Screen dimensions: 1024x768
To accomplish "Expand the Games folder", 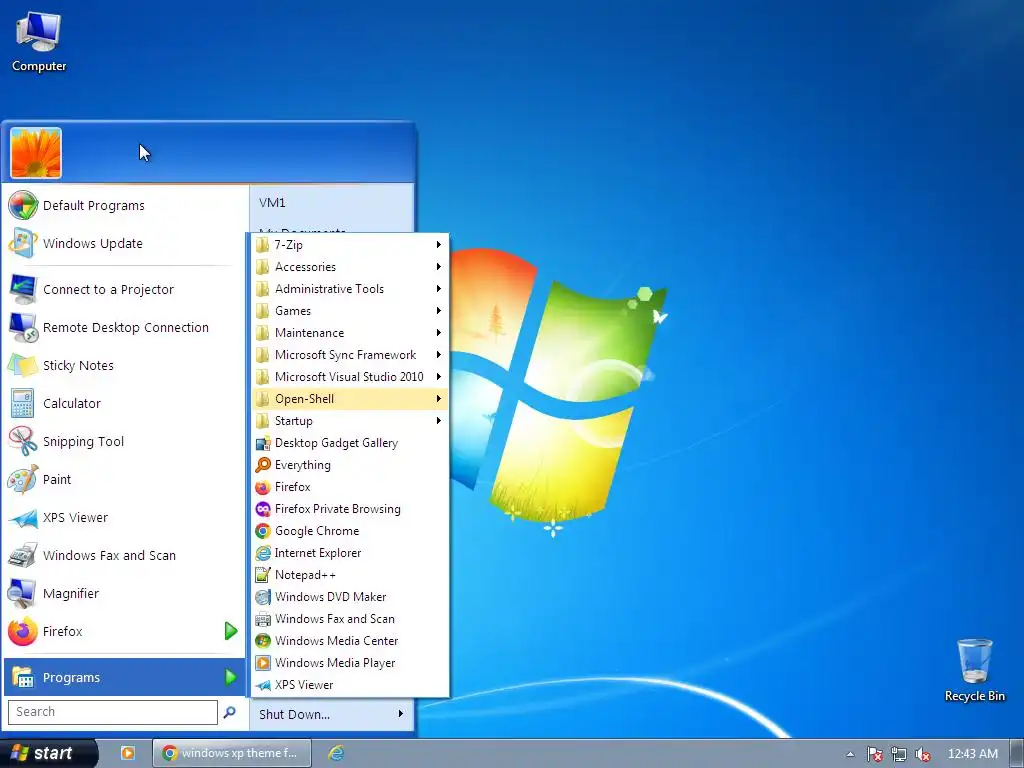I will [350, 311].
